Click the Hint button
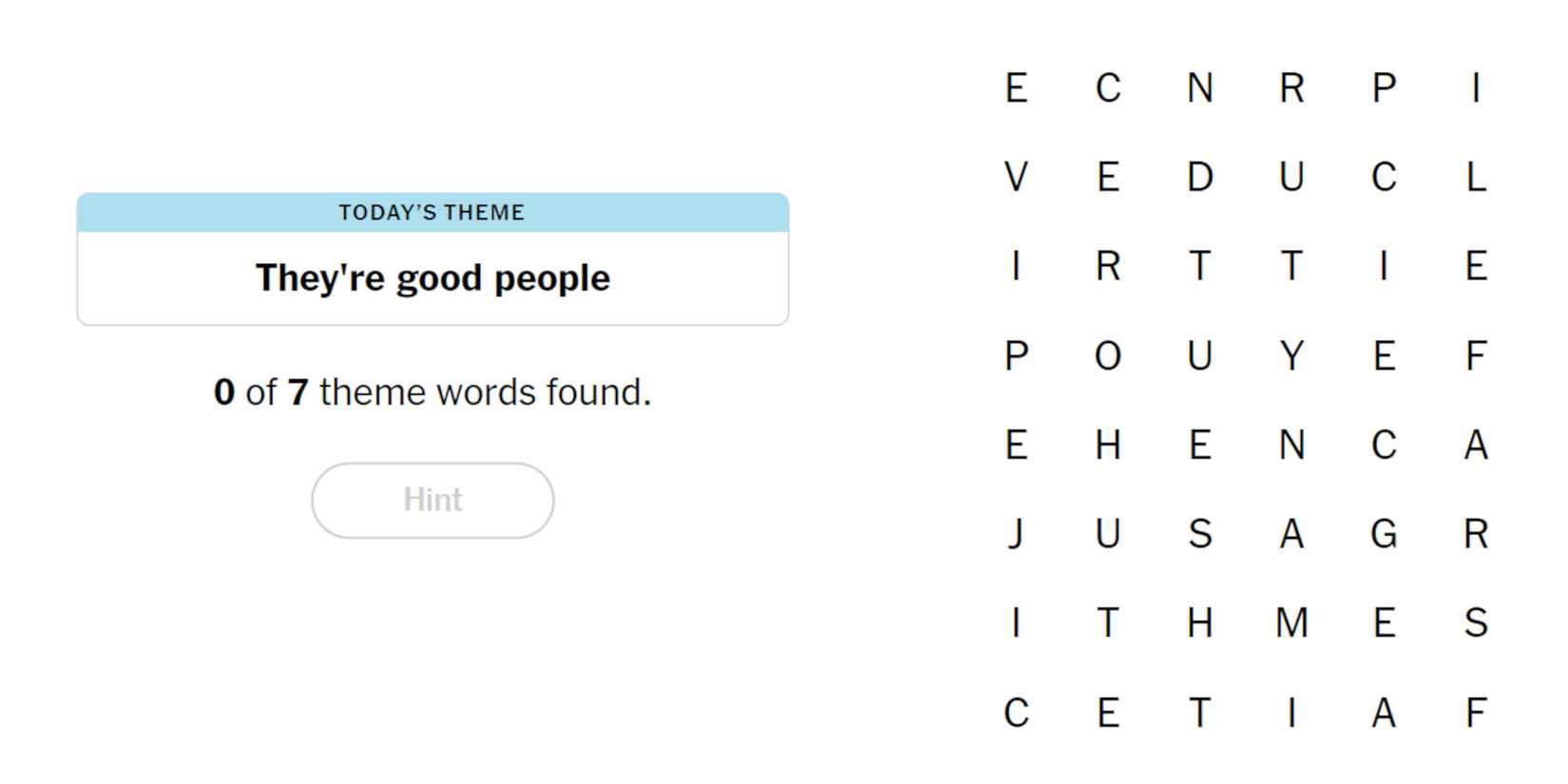 [432, 500]
